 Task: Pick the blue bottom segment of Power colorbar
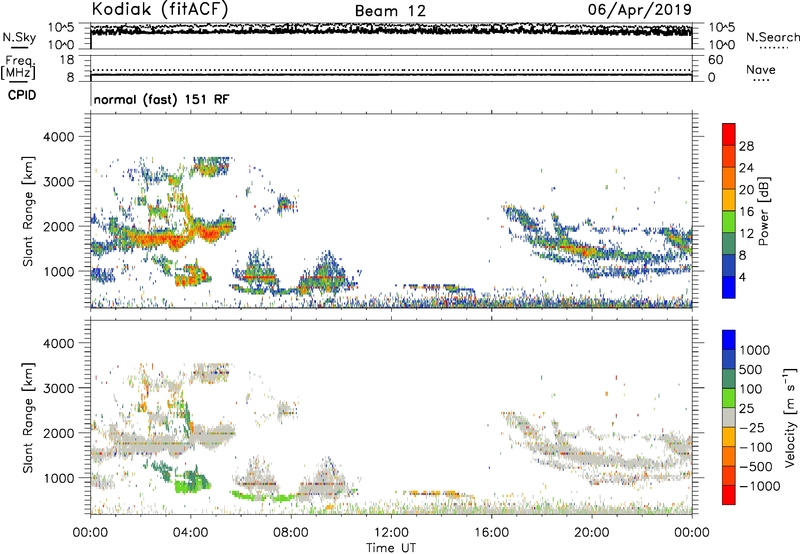(729, 287)
